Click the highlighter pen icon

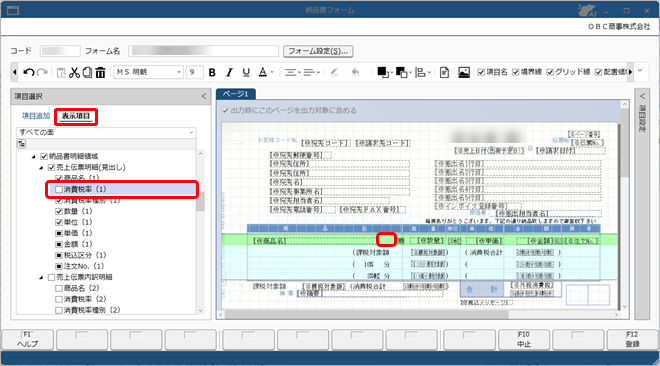pyautogui.click(x=334, y=72)
